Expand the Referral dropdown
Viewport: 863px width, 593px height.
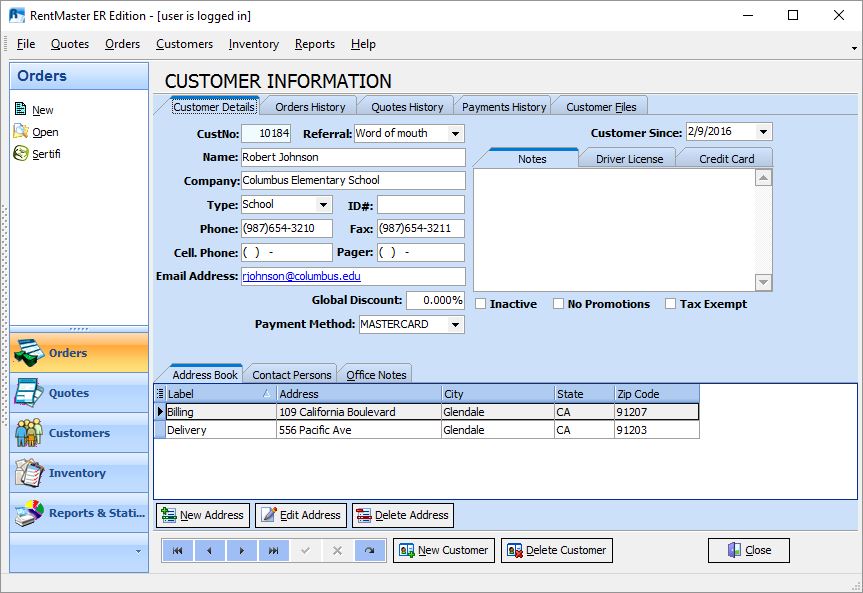455,134
